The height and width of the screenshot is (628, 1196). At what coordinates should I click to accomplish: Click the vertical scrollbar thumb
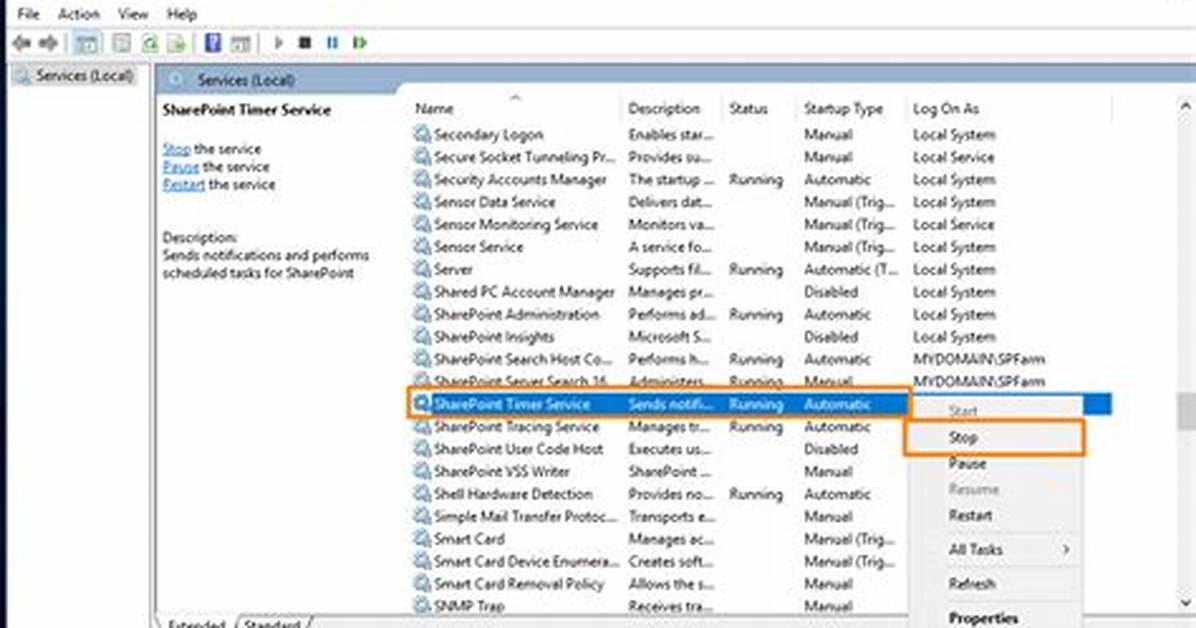click(x=1186, y=412)
